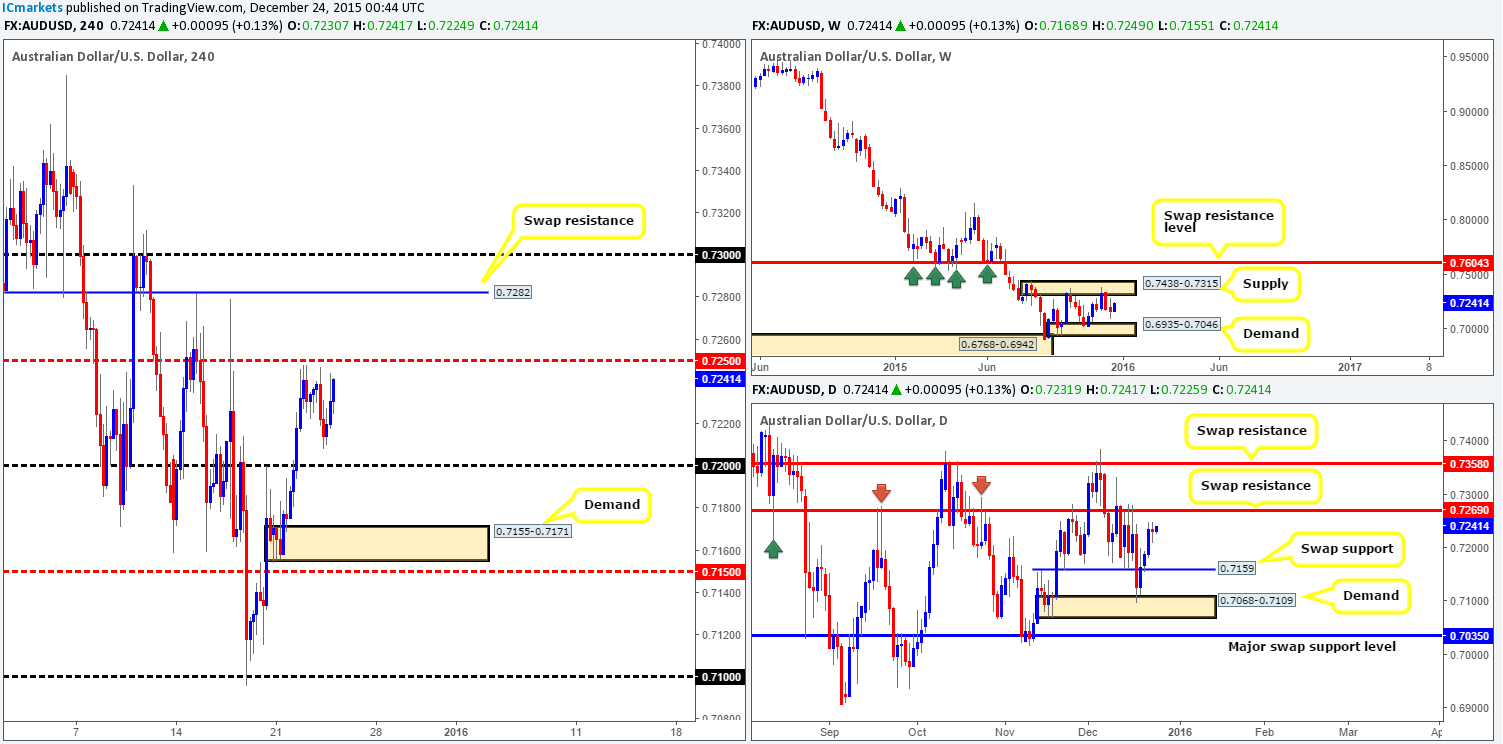
Task: Select the Demand callout on daily chart
Action: pos(1370,595)
